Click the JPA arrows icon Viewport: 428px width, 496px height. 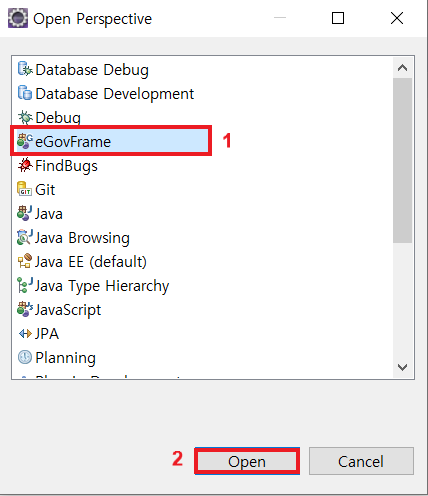[25, 333]
